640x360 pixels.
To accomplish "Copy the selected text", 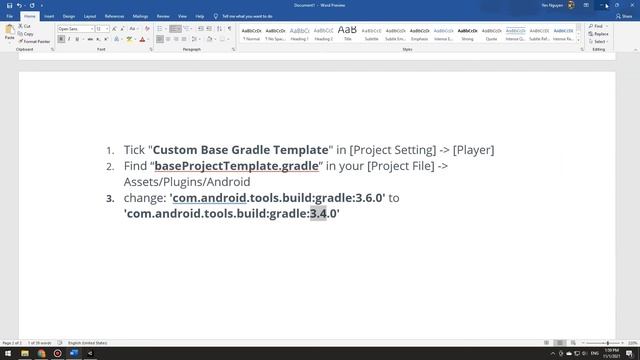I will [25, 34].
